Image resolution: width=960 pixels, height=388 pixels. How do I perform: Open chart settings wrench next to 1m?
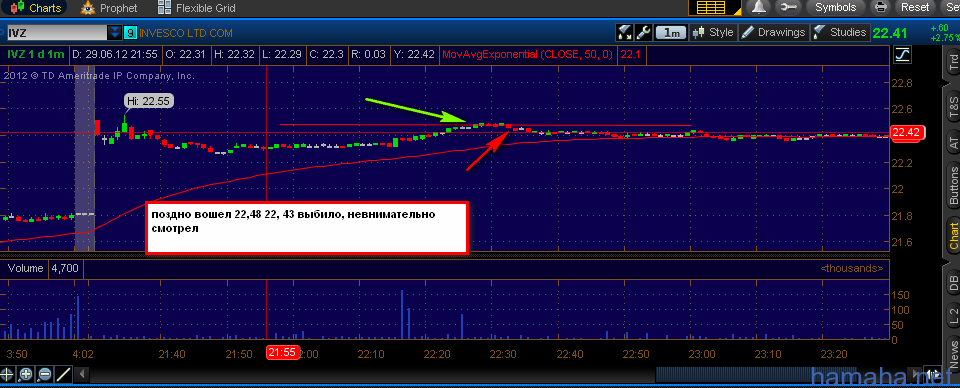pos(643,32)
